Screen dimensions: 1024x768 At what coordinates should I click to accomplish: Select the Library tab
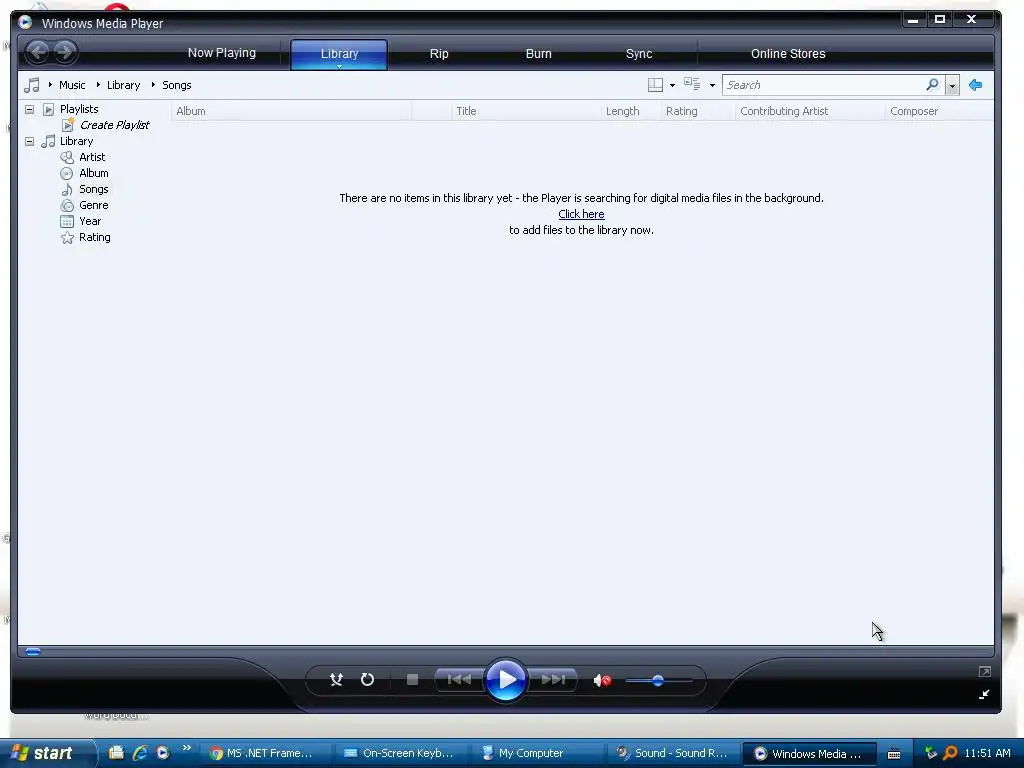(x=340, y=54)
